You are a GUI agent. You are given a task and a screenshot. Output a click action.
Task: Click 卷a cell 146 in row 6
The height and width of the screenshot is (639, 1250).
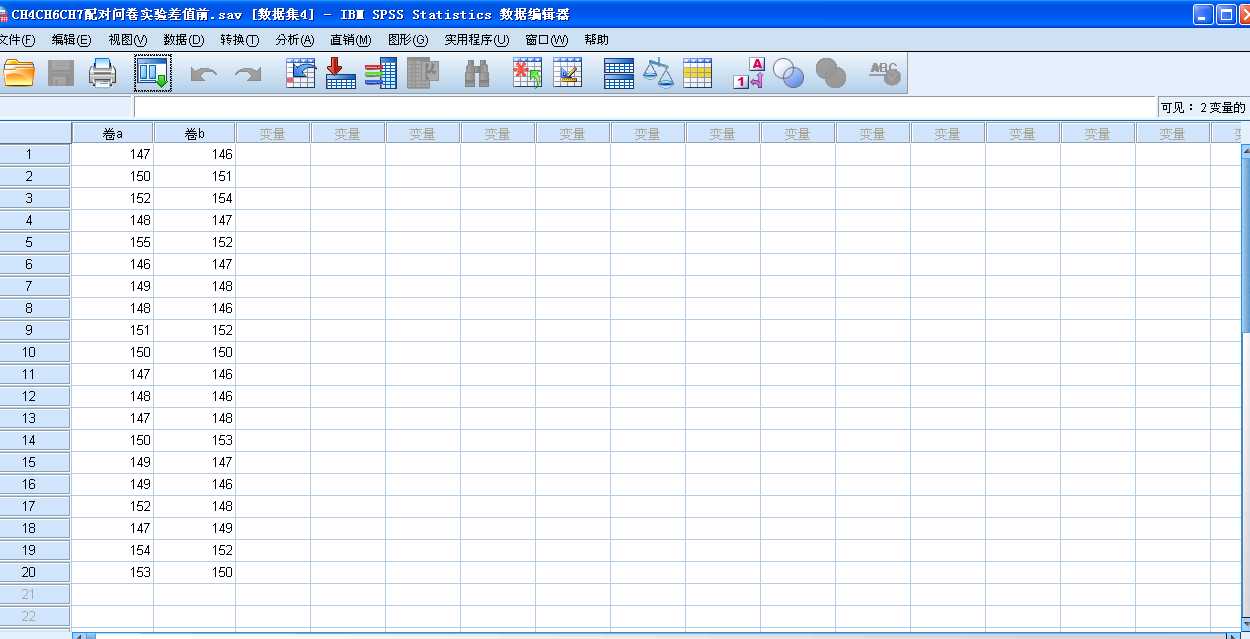point(112,264)
